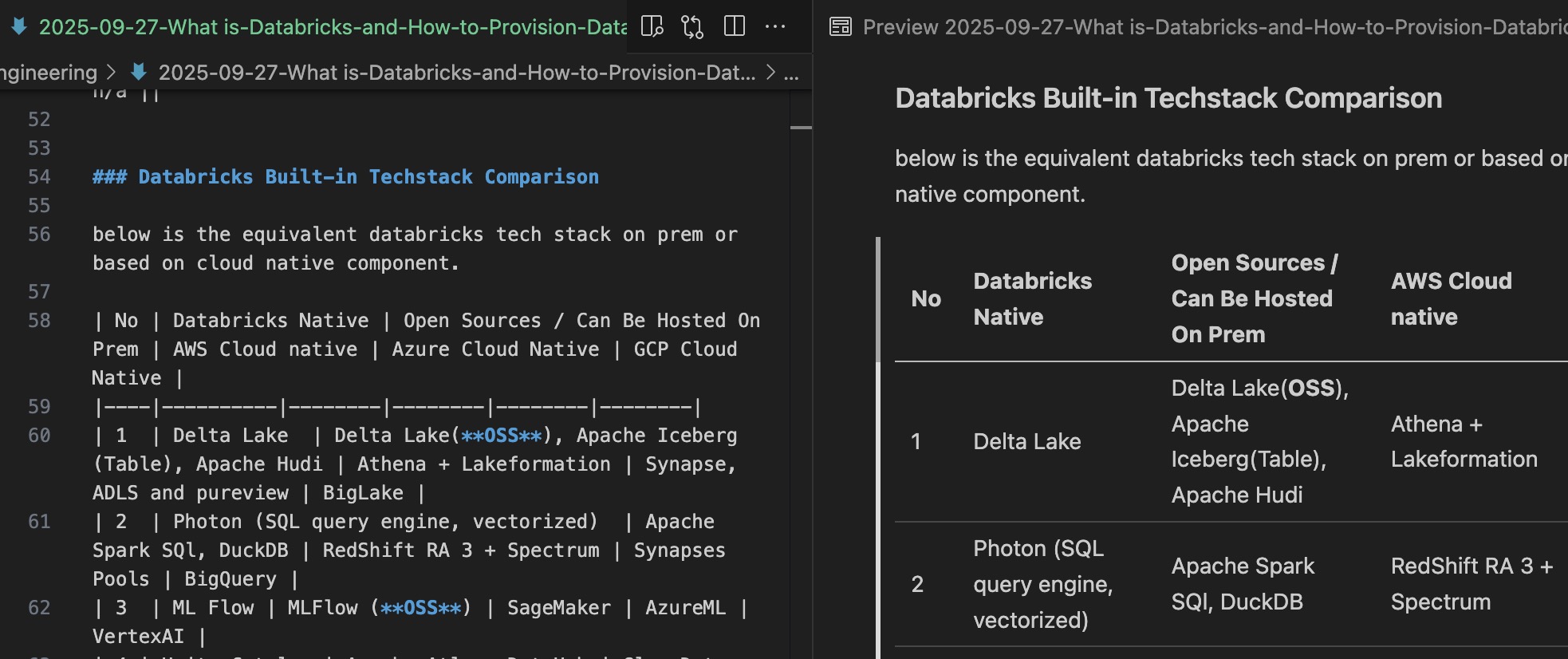Click '### Databricks Built-in Techstack Comparison' source line
1568x659 pixels.
pos(345,177)
